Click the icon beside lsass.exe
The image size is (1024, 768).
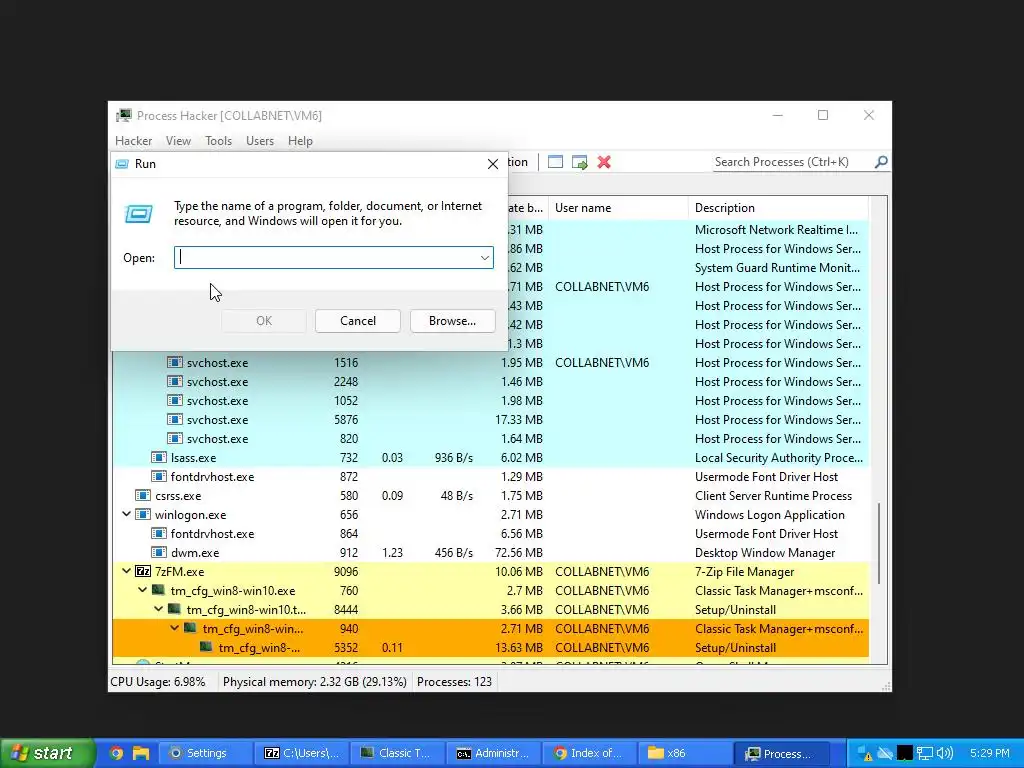[159, 457]
